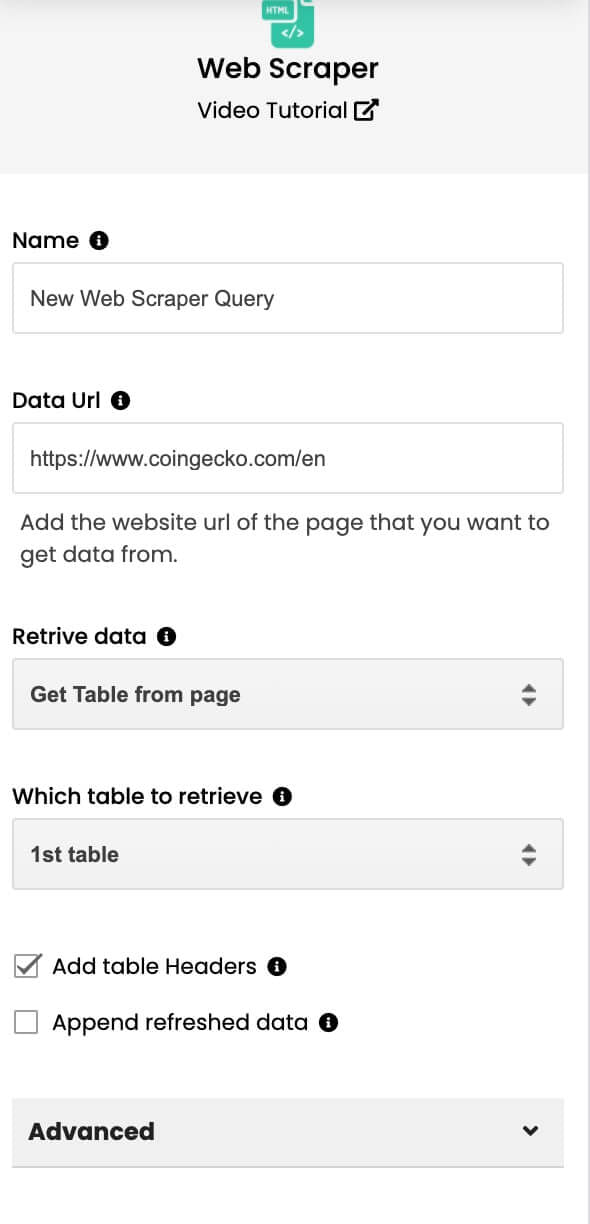Click the info icon after Add table Headers
590x1224 pixels.
pyautogui.click(x=278, y=966)
